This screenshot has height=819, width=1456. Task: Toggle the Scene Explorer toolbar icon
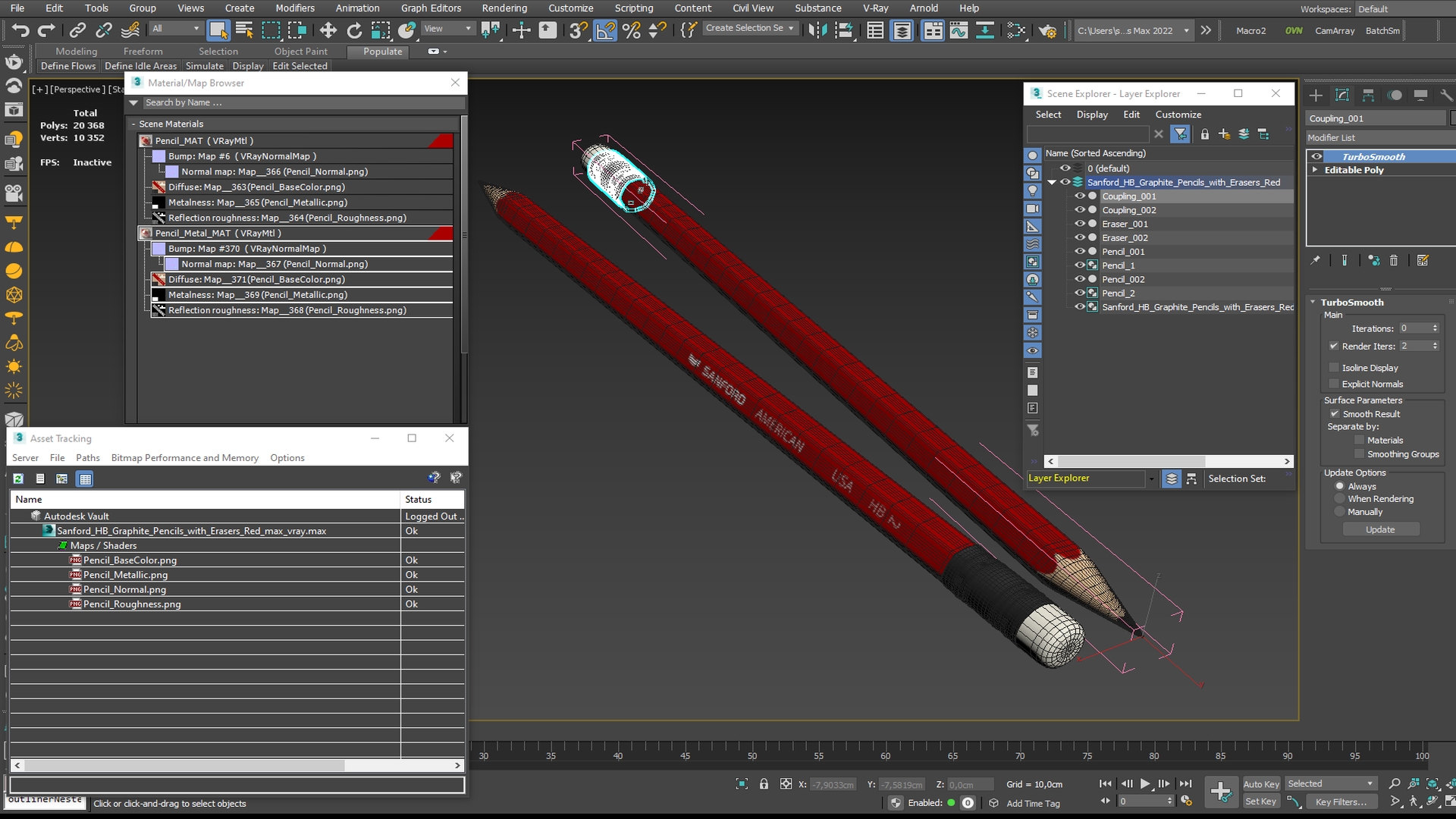[875, 30]
